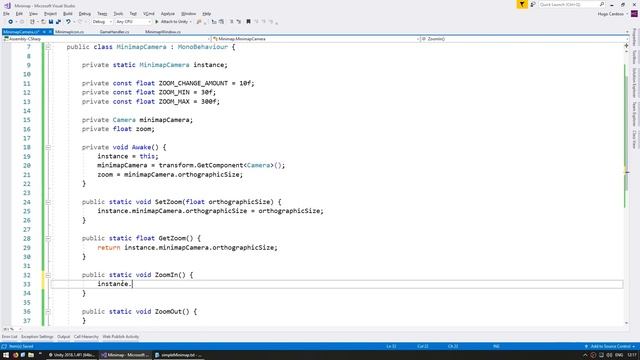The image size is (640, 360).
Task: Collapse the ZoomIn method at line 32
Action: point(48,275)
